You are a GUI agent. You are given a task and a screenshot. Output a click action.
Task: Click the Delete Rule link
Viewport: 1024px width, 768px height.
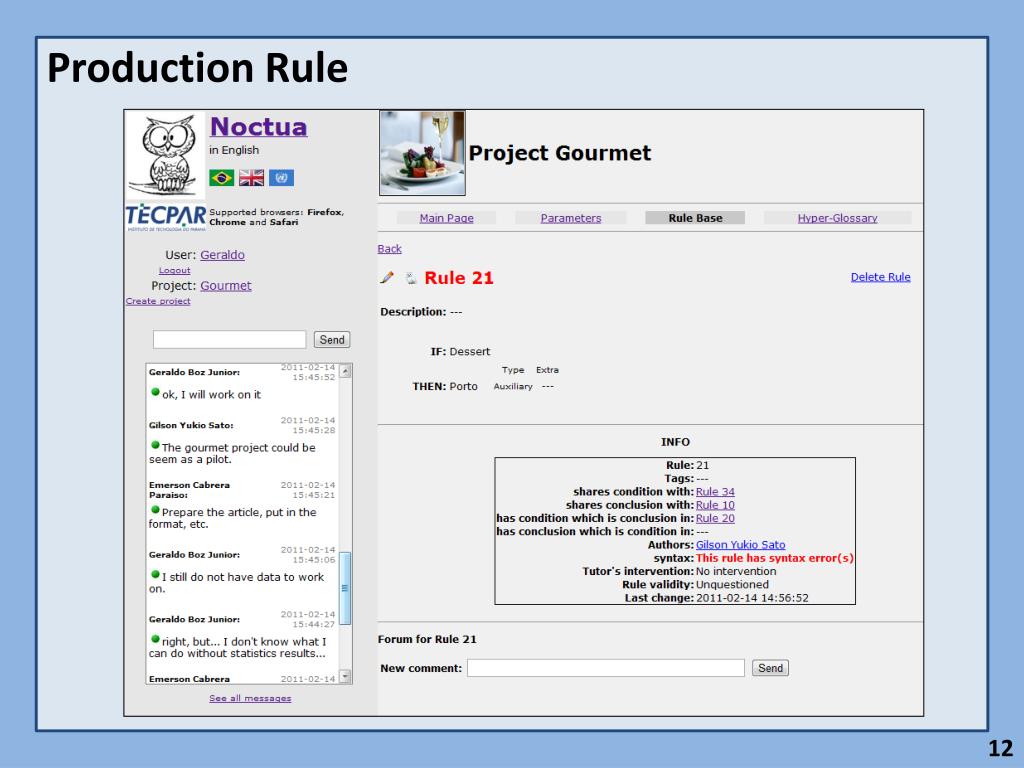coord(880,277)
